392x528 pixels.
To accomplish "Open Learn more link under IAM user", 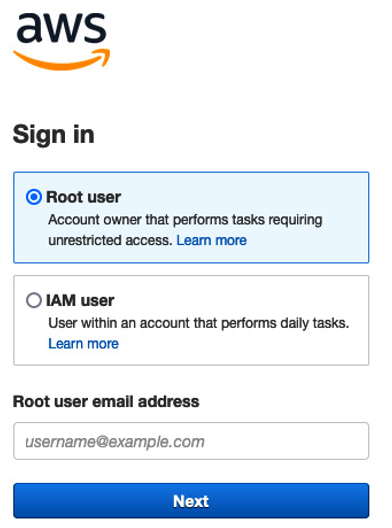I will coord(84,344).
